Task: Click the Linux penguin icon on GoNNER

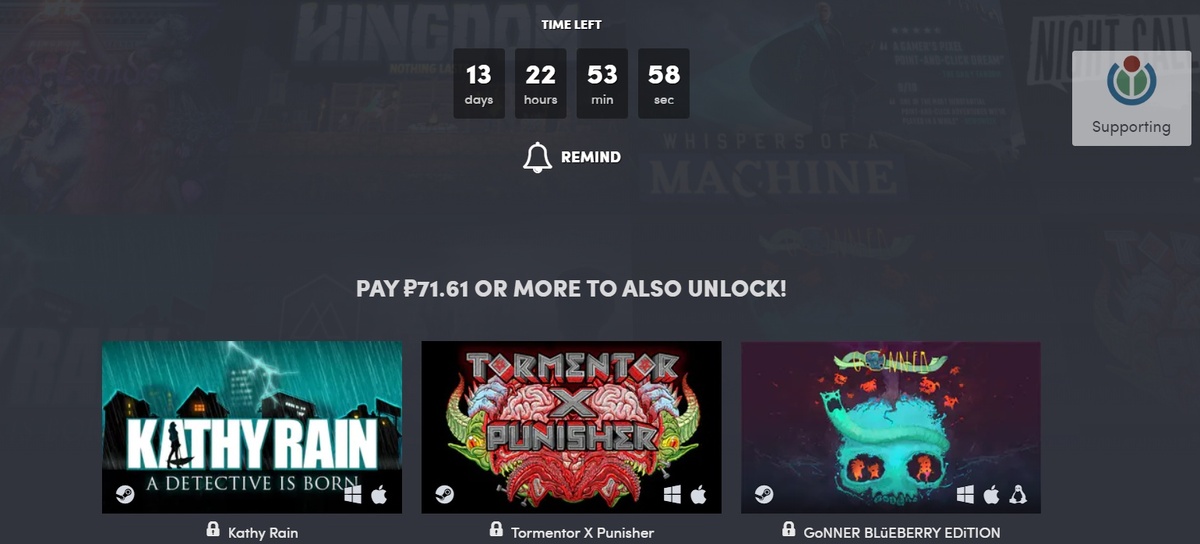Action: click(x=1018, y=494)
